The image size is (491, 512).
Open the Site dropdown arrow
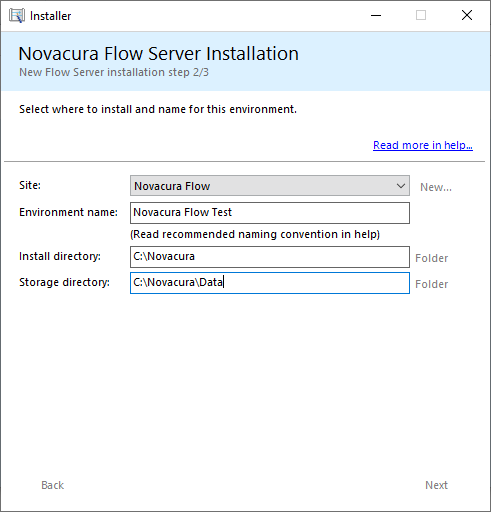tap(401, 186)
